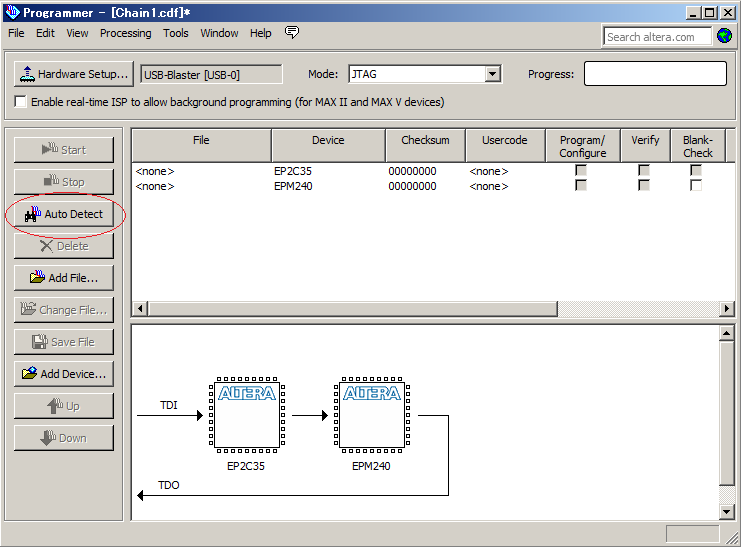741x547 pixels.
Task: Click the feedback speech bubble icon
Action: [292, 32]
